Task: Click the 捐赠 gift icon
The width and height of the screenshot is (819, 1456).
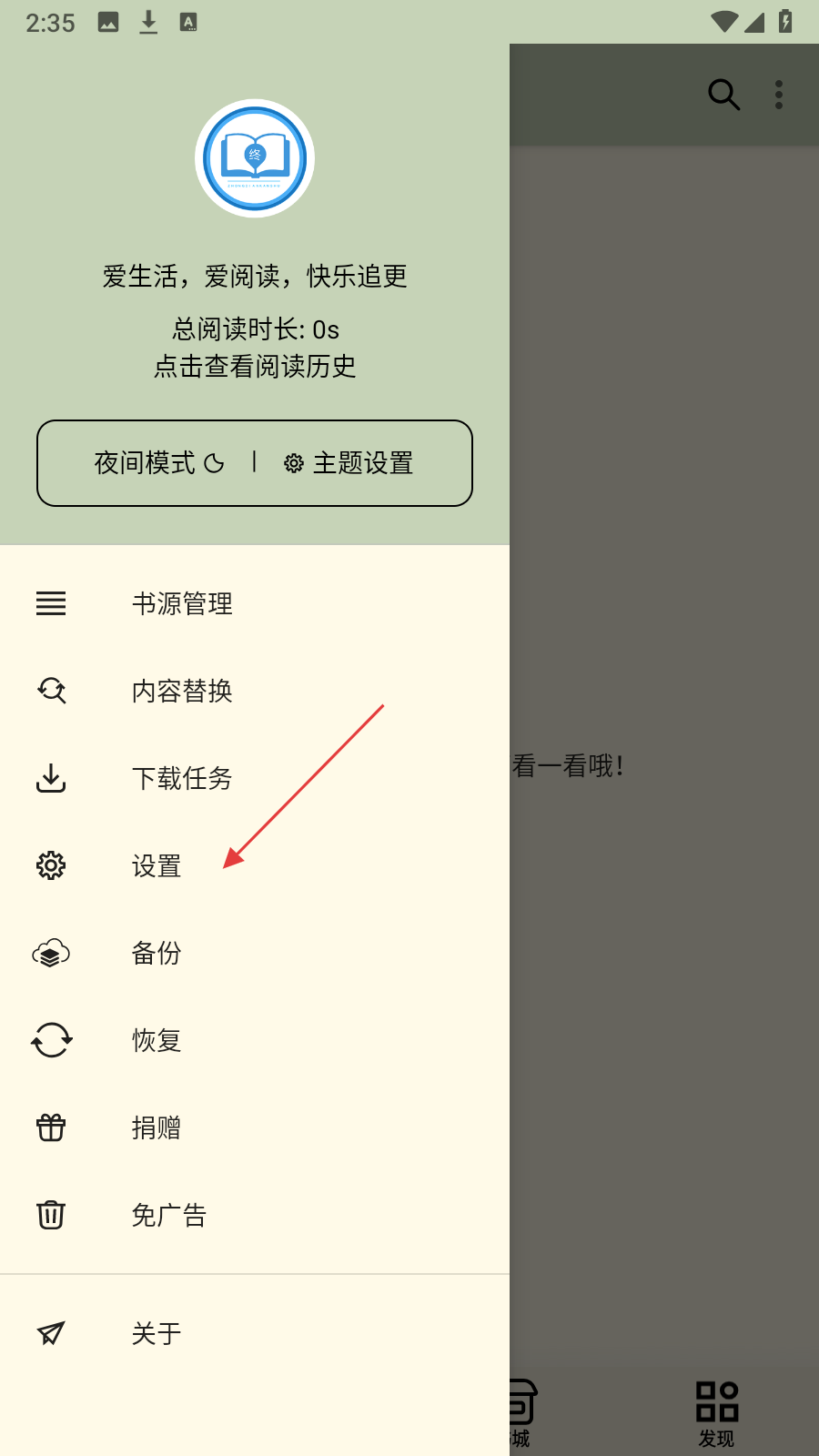Action: pos(51,1127)
